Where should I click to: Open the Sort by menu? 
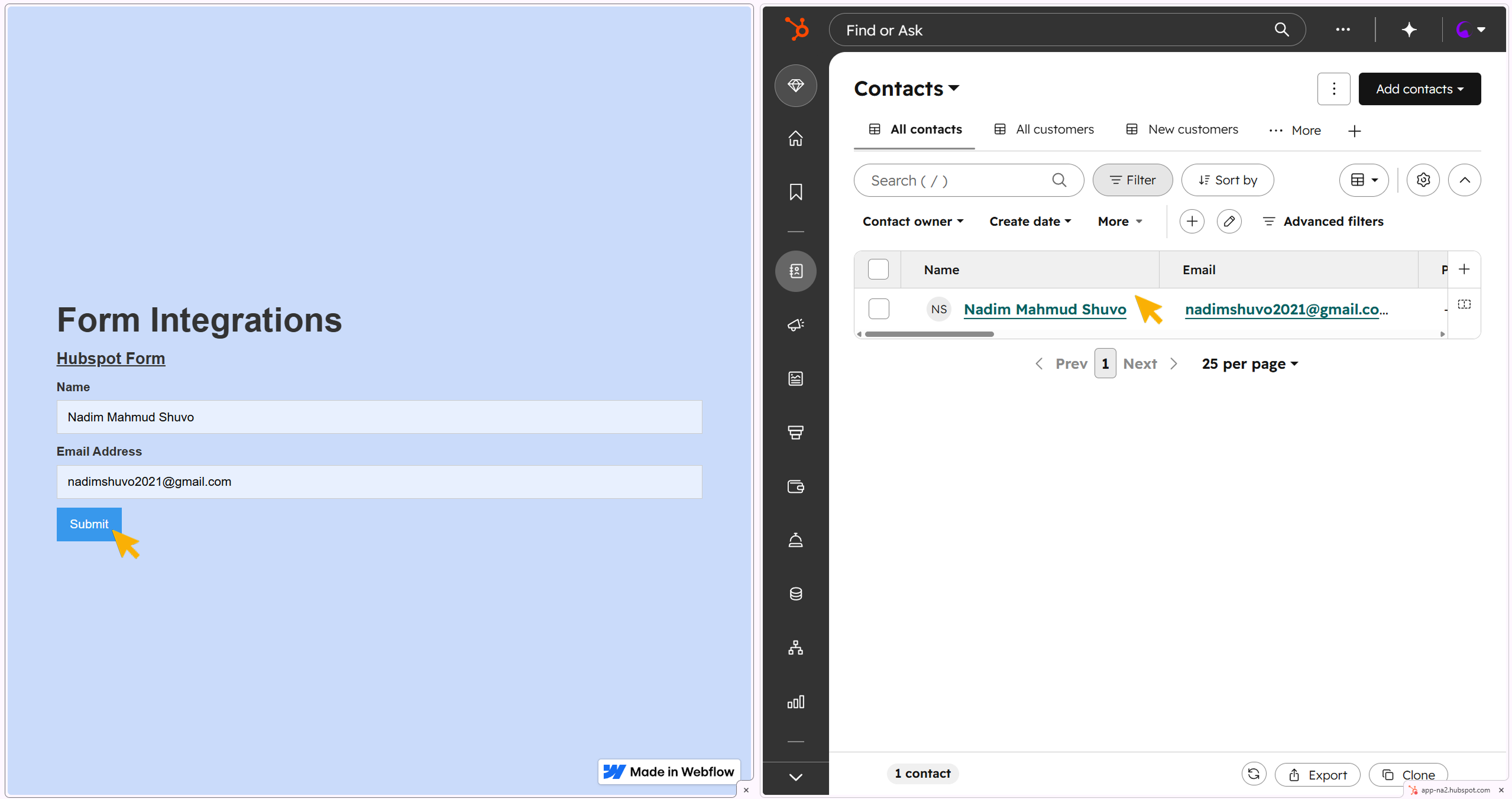(1227, 180)
